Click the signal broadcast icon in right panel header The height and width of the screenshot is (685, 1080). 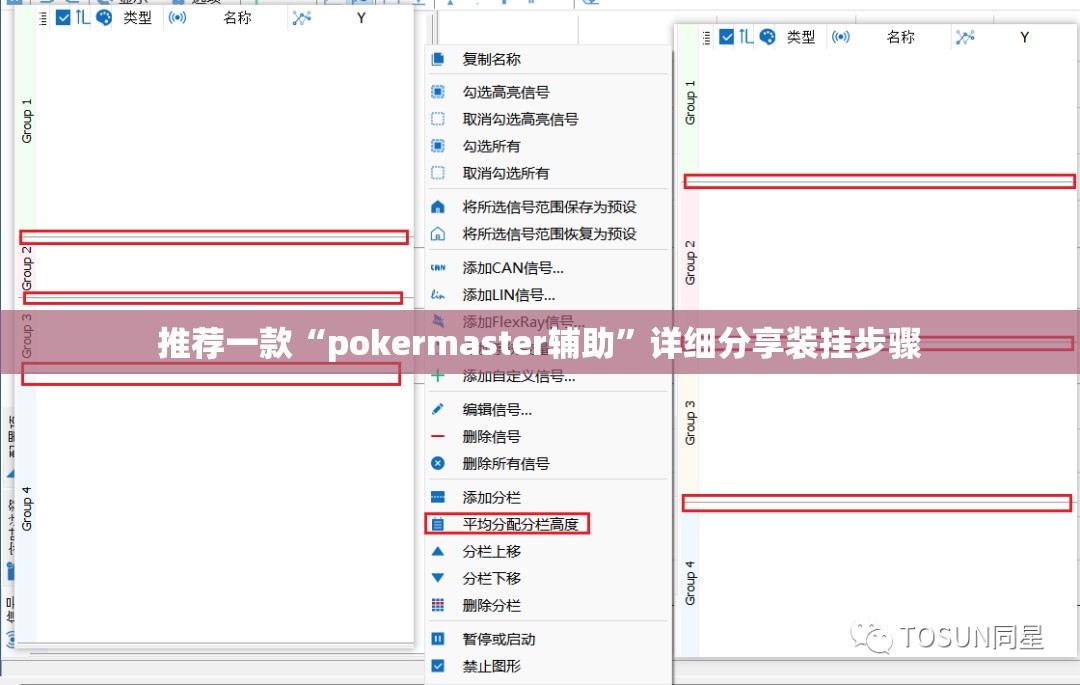840,36
